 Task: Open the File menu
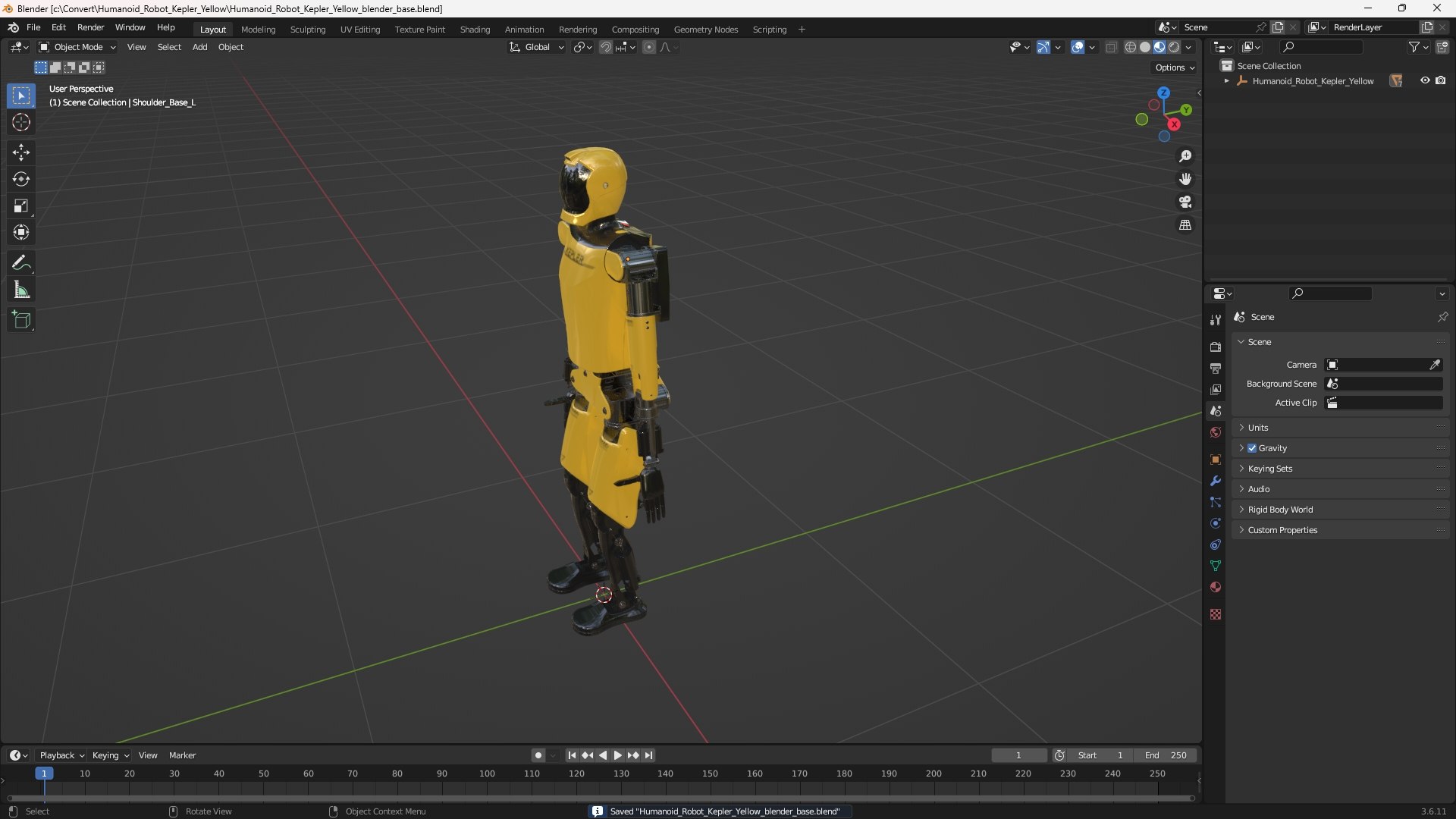point(33,27)
